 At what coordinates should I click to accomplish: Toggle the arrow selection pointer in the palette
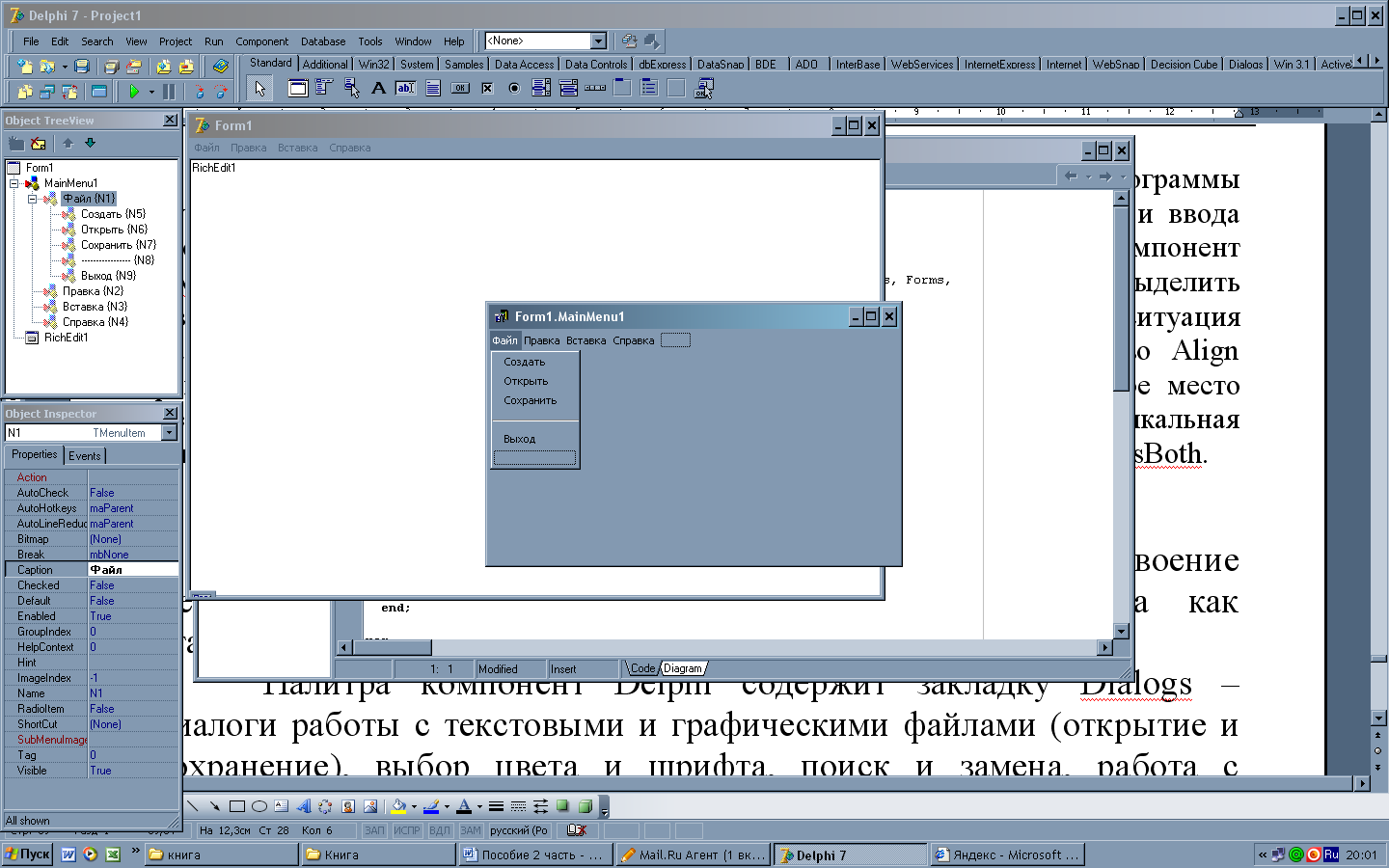259,89
